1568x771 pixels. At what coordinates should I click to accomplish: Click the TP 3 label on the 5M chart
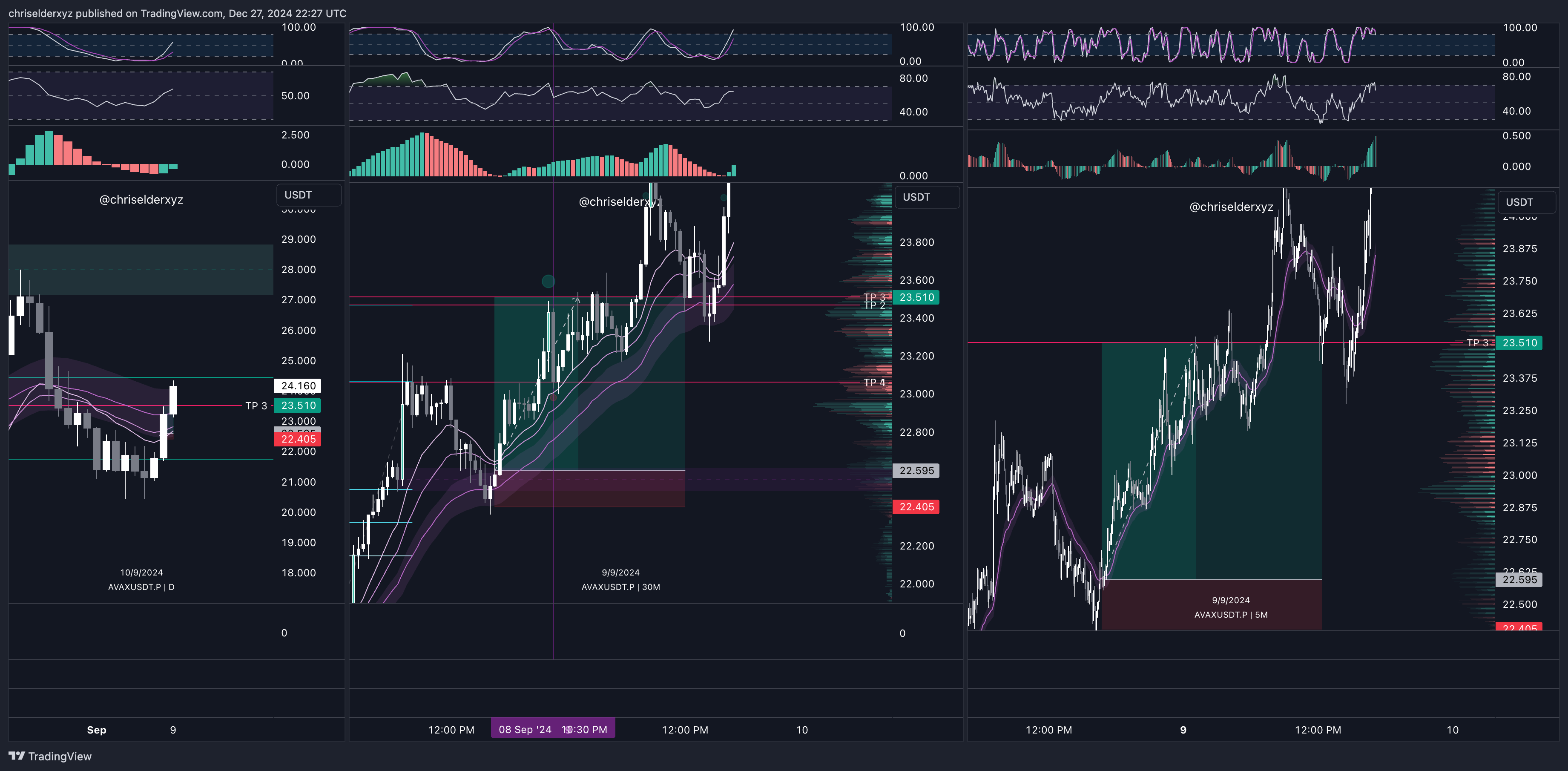click(x=1477, y=343)
